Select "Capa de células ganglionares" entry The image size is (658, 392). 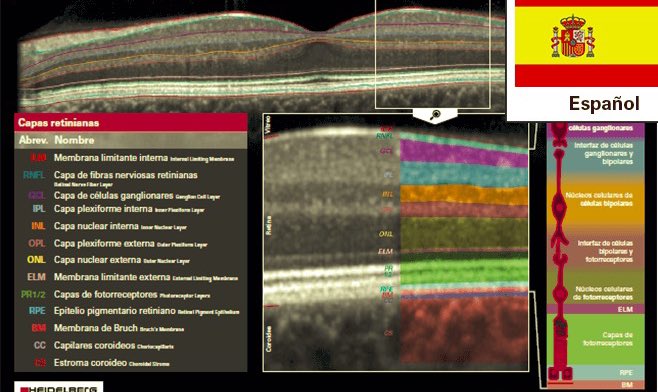113,196
